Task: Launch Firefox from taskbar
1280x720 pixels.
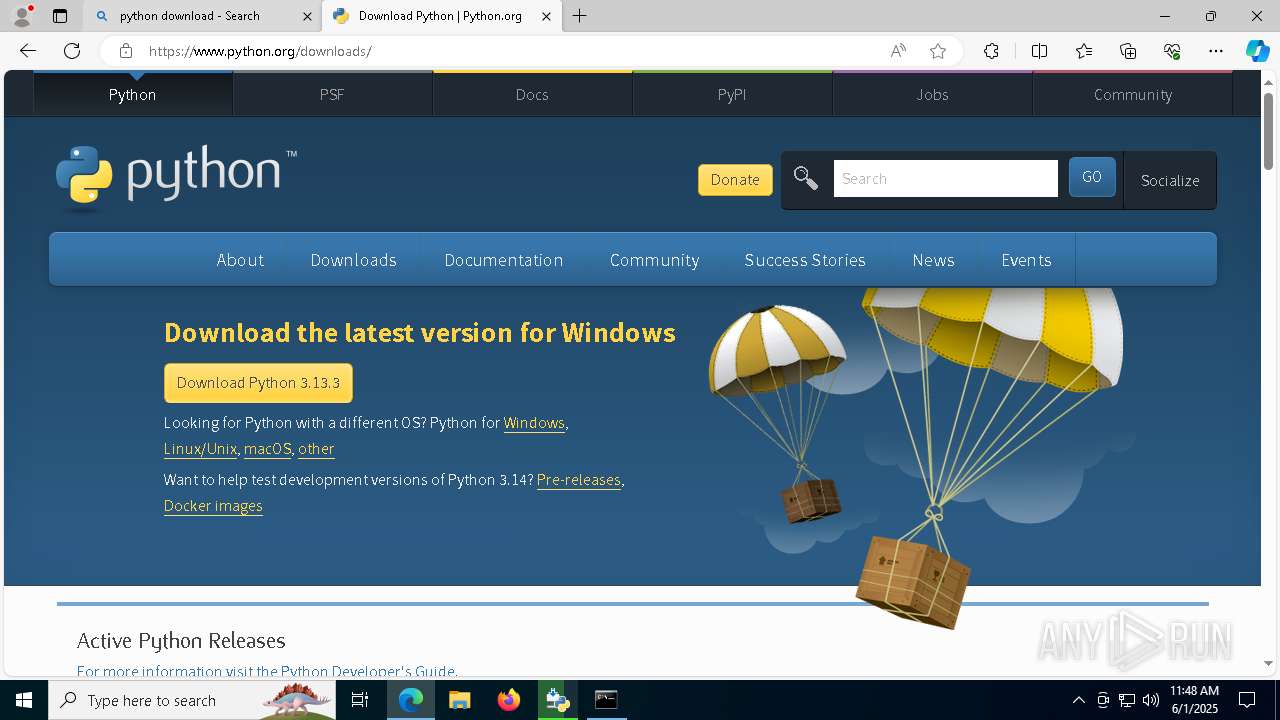Action: (x=508, y=700)
